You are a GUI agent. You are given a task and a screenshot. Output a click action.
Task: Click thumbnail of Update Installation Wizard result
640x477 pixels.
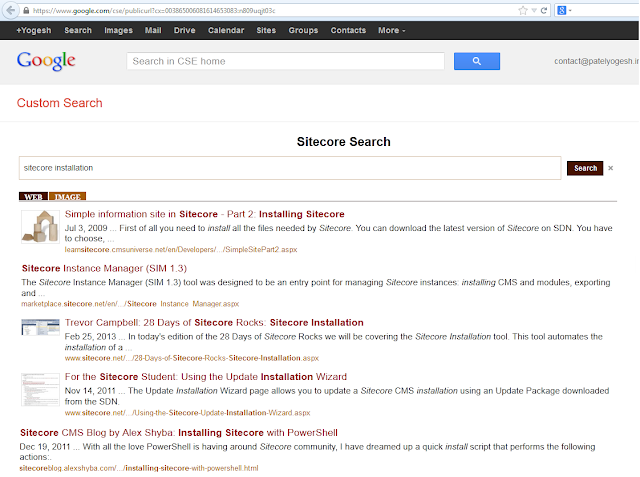click(x=40, y=389)
